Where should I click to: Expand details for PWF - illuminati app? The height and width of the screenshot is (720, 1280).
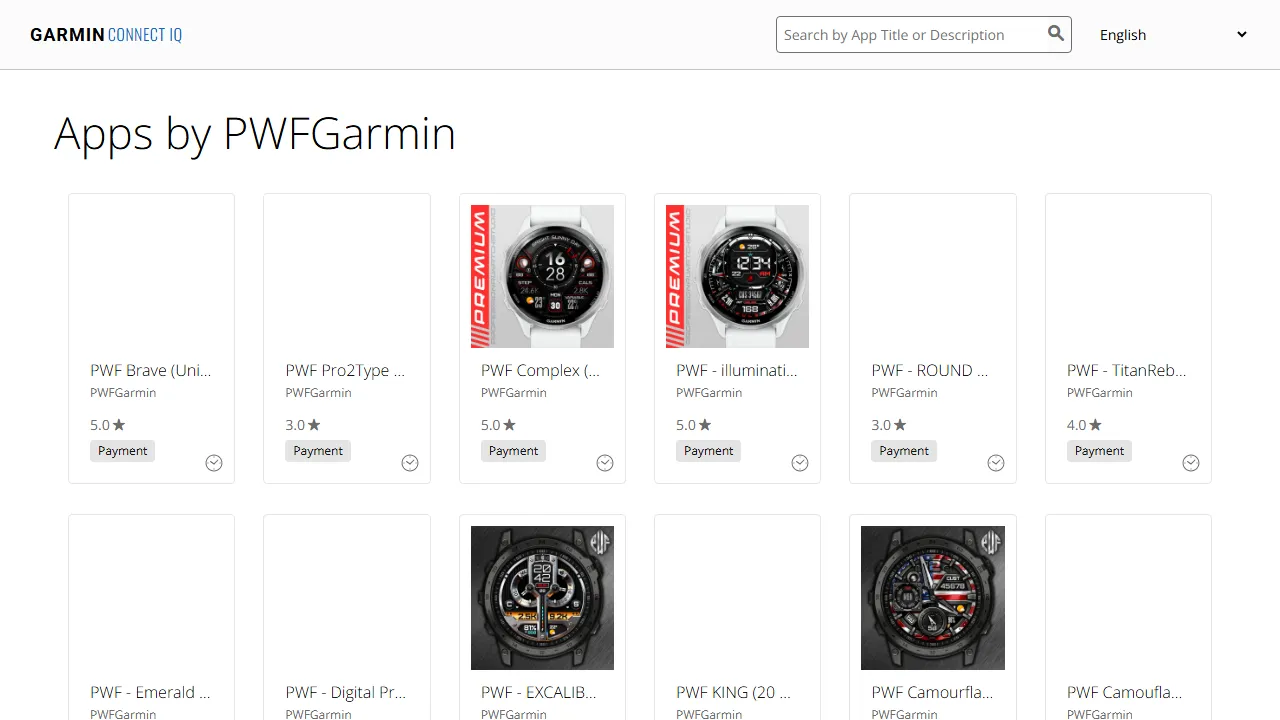(800, 462)
